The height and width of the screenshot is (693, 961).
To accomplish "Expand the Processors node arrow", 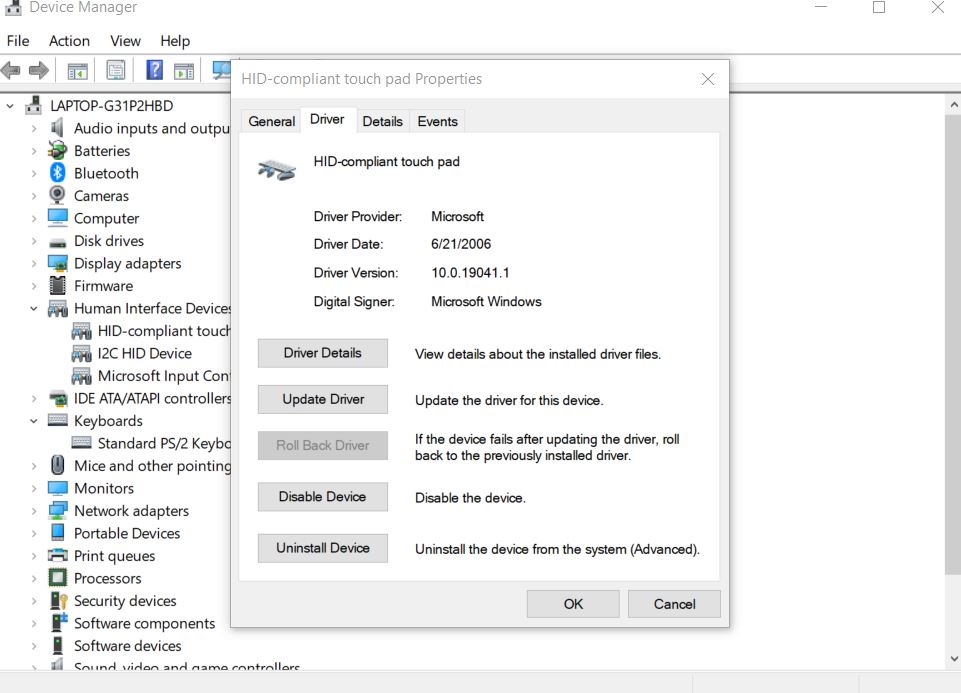I will coord(34,578).
